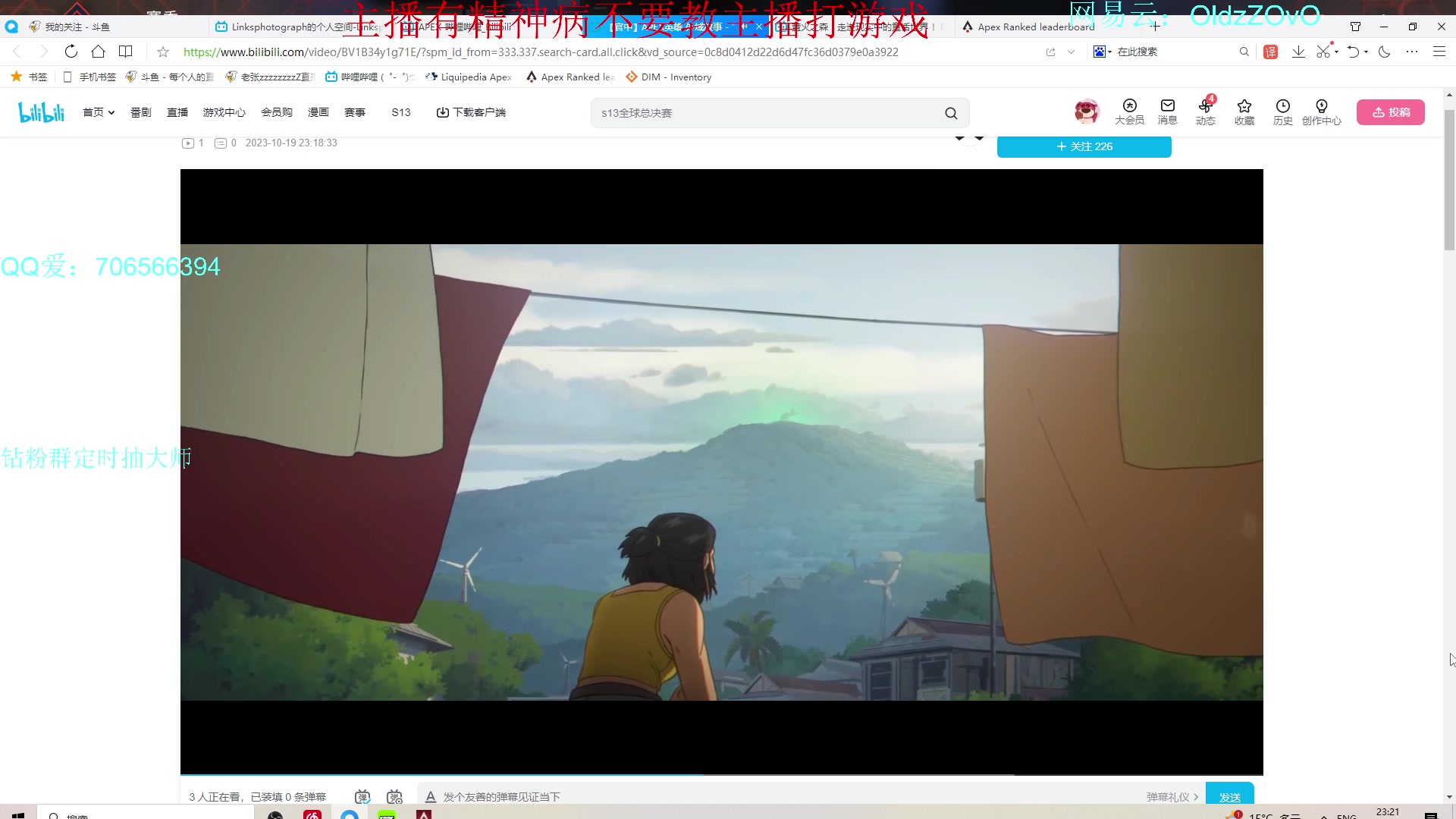This screenshot has width=1456, height=819.
Task: Open 弹幕礼仪 etiquette link
Action: (1172, 797)
